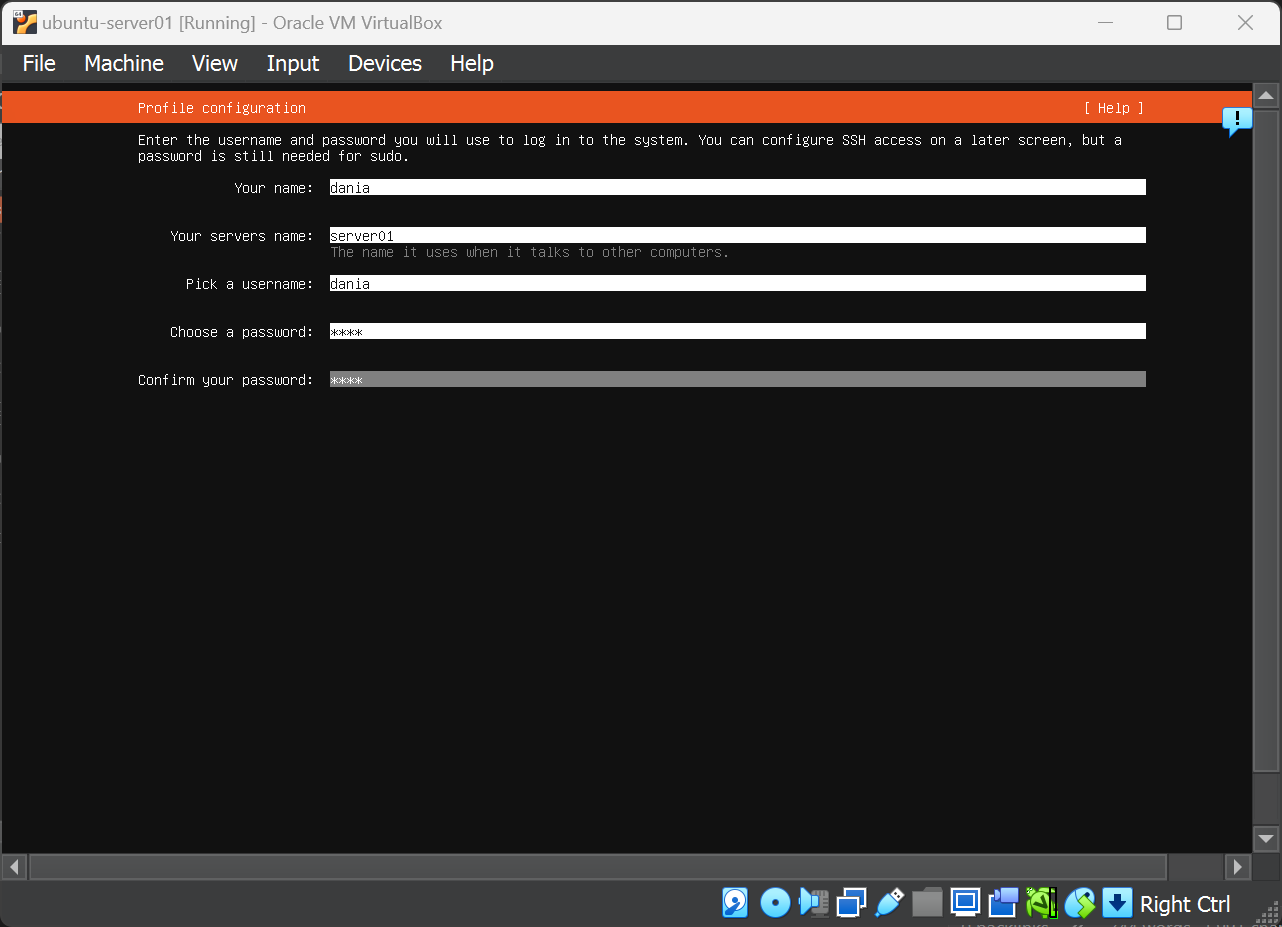Viewport: 1282px width, 927px height.
Task: Open the optical disc drive indicator
Action: (x=775, y=903)
